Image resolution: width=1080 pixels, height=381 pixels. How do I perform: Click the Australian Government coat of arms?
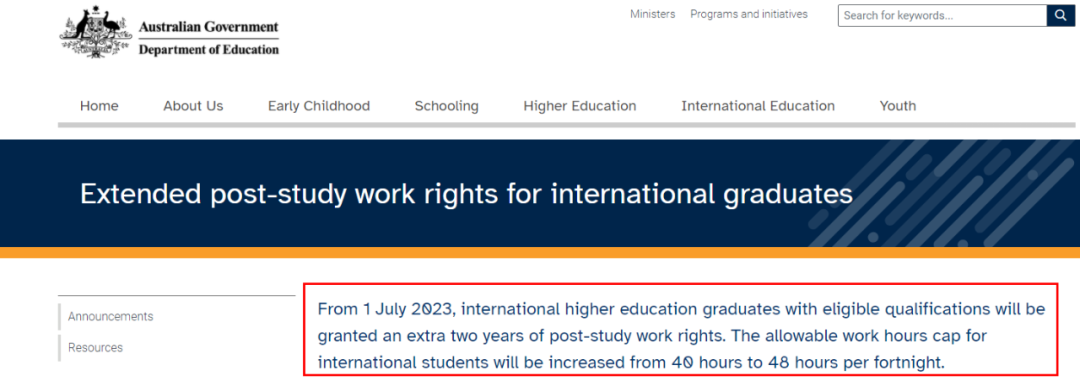[95, 32]
